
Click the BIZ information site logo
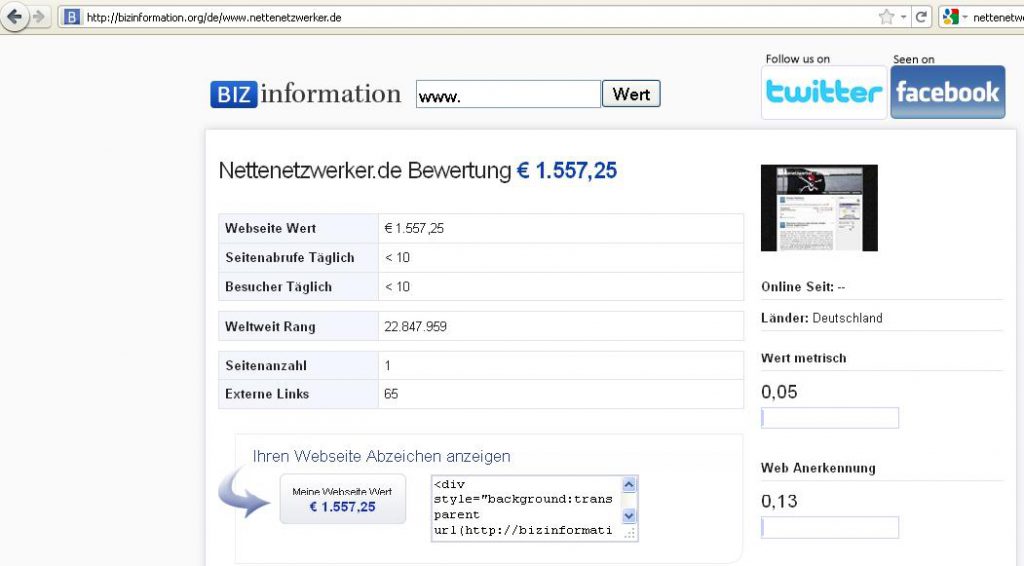pos(305,94)
